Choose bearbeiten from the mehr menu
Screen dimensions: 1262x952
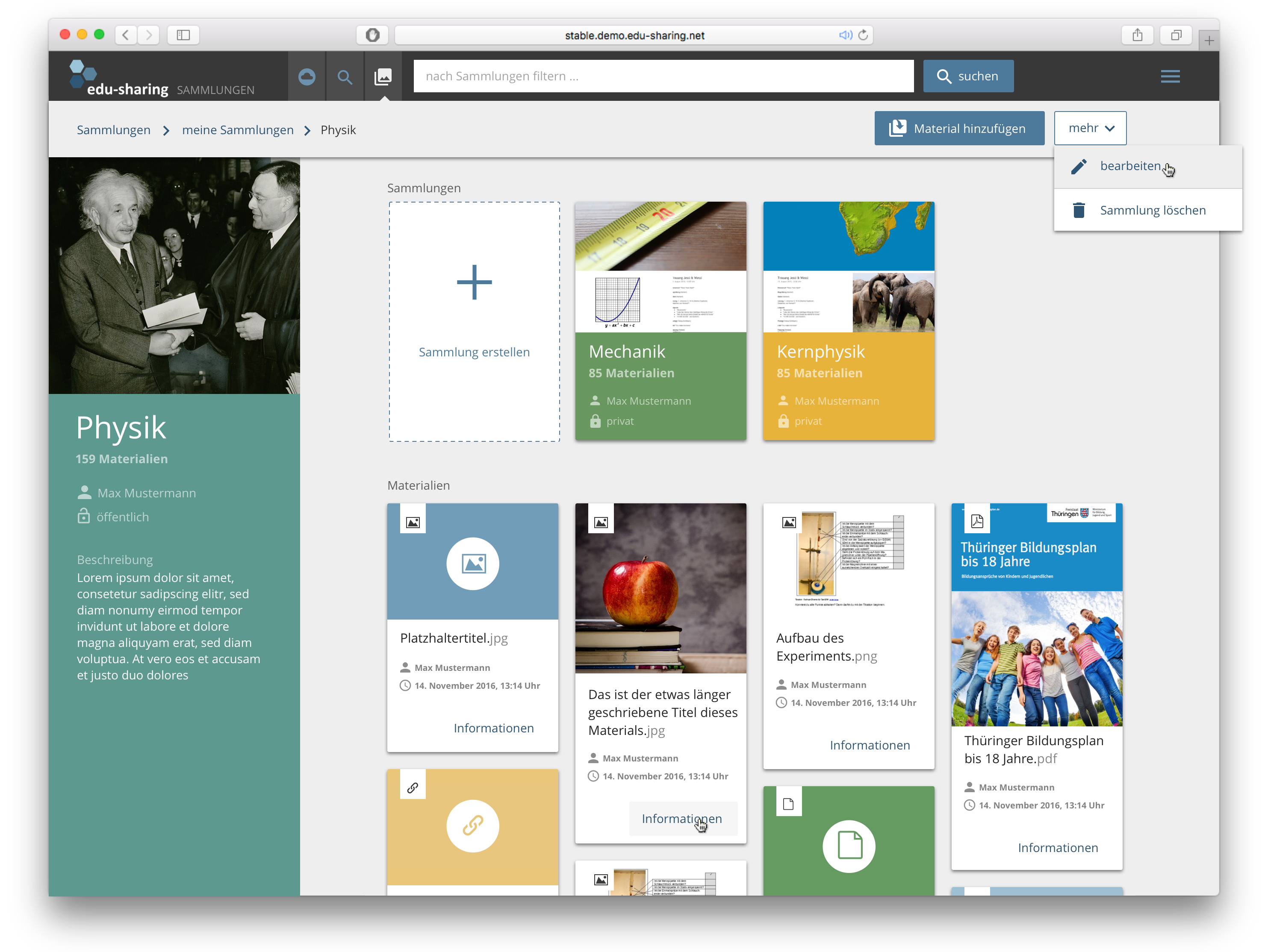point(1148,166)
